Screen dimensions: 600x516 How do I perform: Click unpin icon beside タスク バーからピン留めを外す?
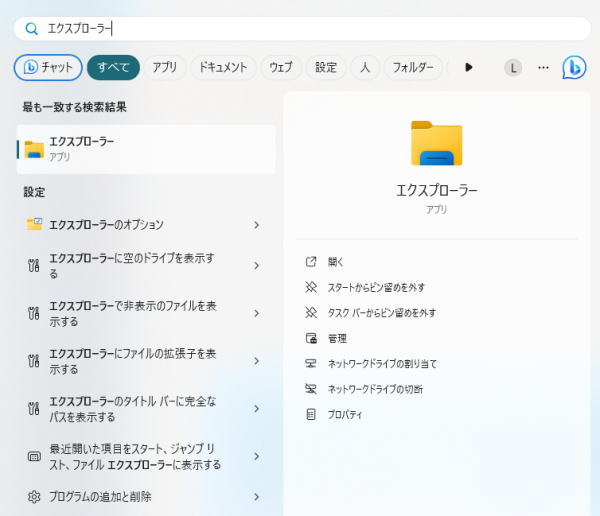click(x=311, y=313)
